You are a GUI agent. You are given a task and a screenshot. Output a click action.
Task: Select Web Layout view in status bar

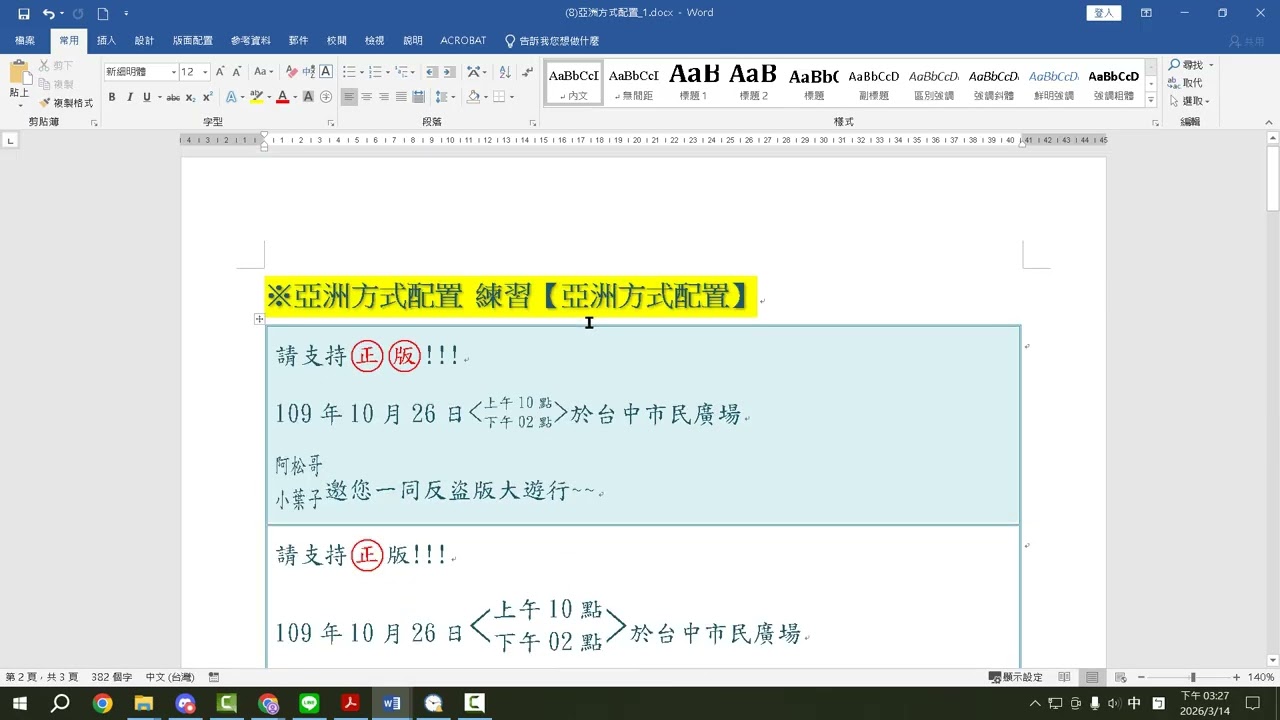pyautogui.click(x=1121, y=677)
